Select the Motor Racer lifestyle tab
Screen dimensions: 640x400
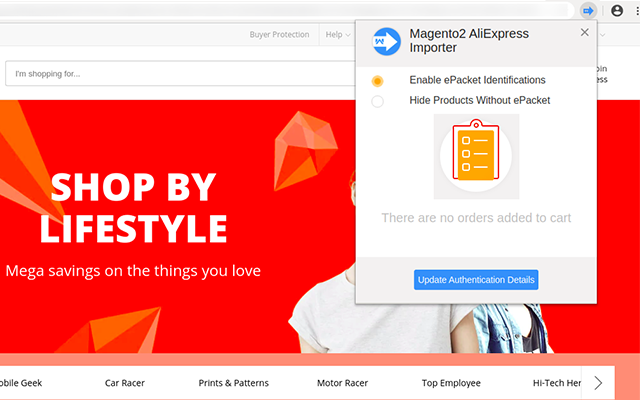[342, 383]
